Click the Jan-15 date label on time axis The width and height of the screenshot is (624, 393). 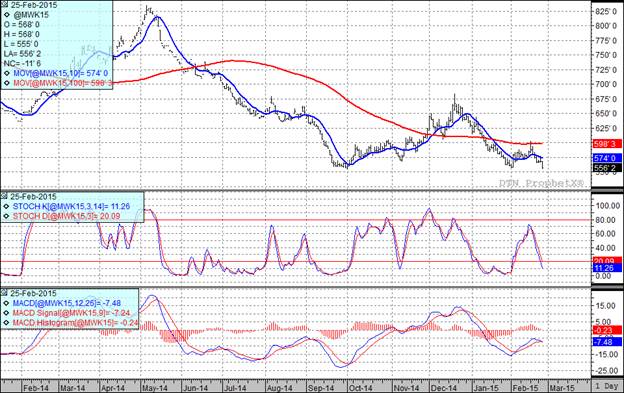coord(486,388)
